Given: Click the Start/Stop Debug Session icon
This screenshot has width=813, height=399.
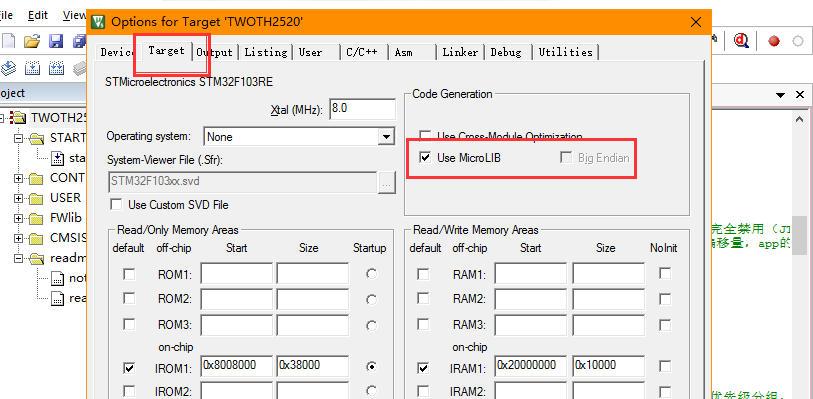Looking at the screenshot, I should [x=741, y=41].
